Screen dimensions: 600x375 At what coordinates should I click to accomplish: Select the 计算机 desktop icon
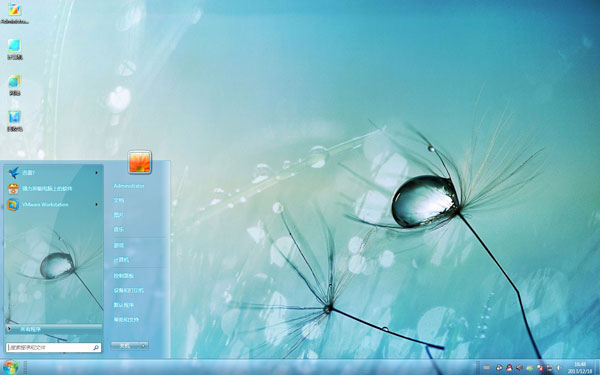(15, 49)
